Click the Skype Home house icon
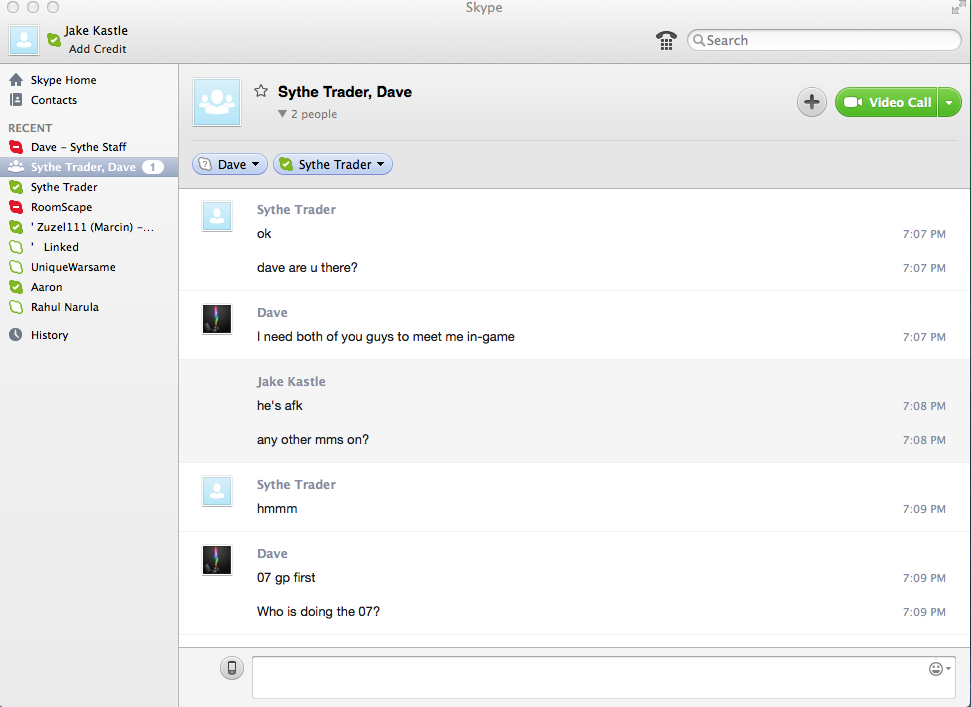971x707 pixels. click(16, 80)
